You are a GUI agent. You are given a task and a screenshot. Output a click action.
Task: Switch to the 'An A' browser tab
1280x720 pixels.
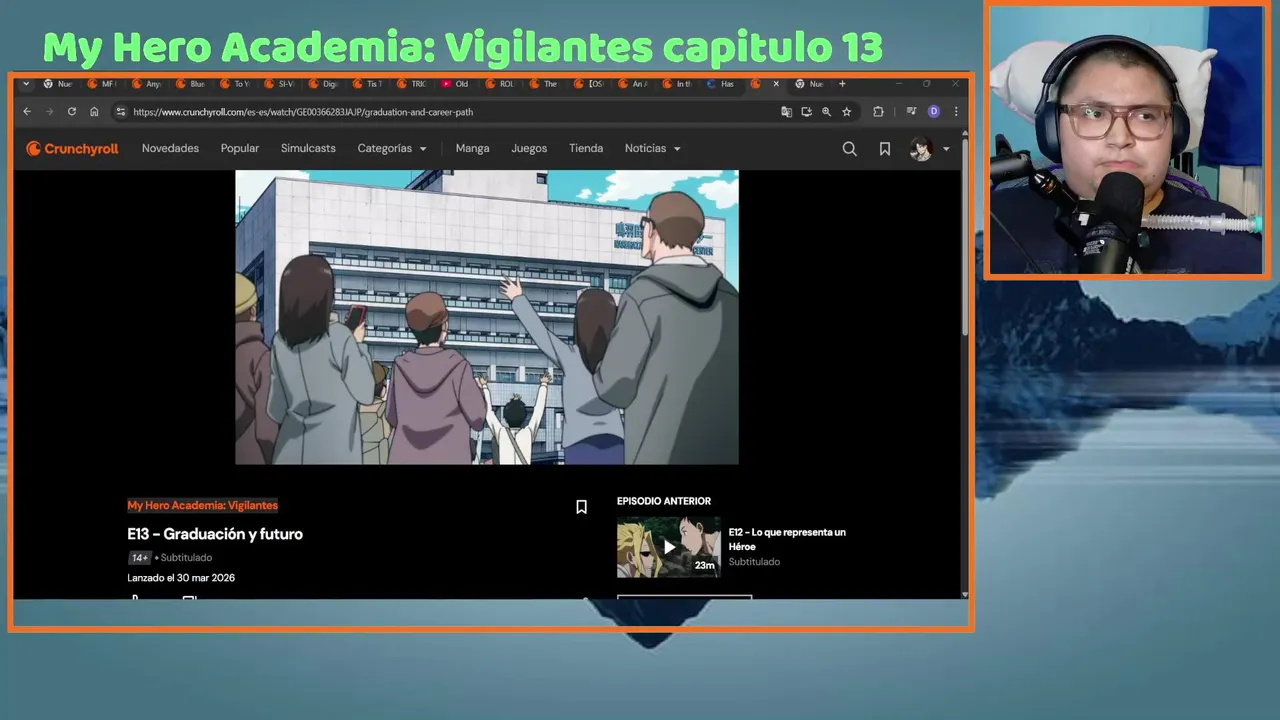click(x=632, y=84)
